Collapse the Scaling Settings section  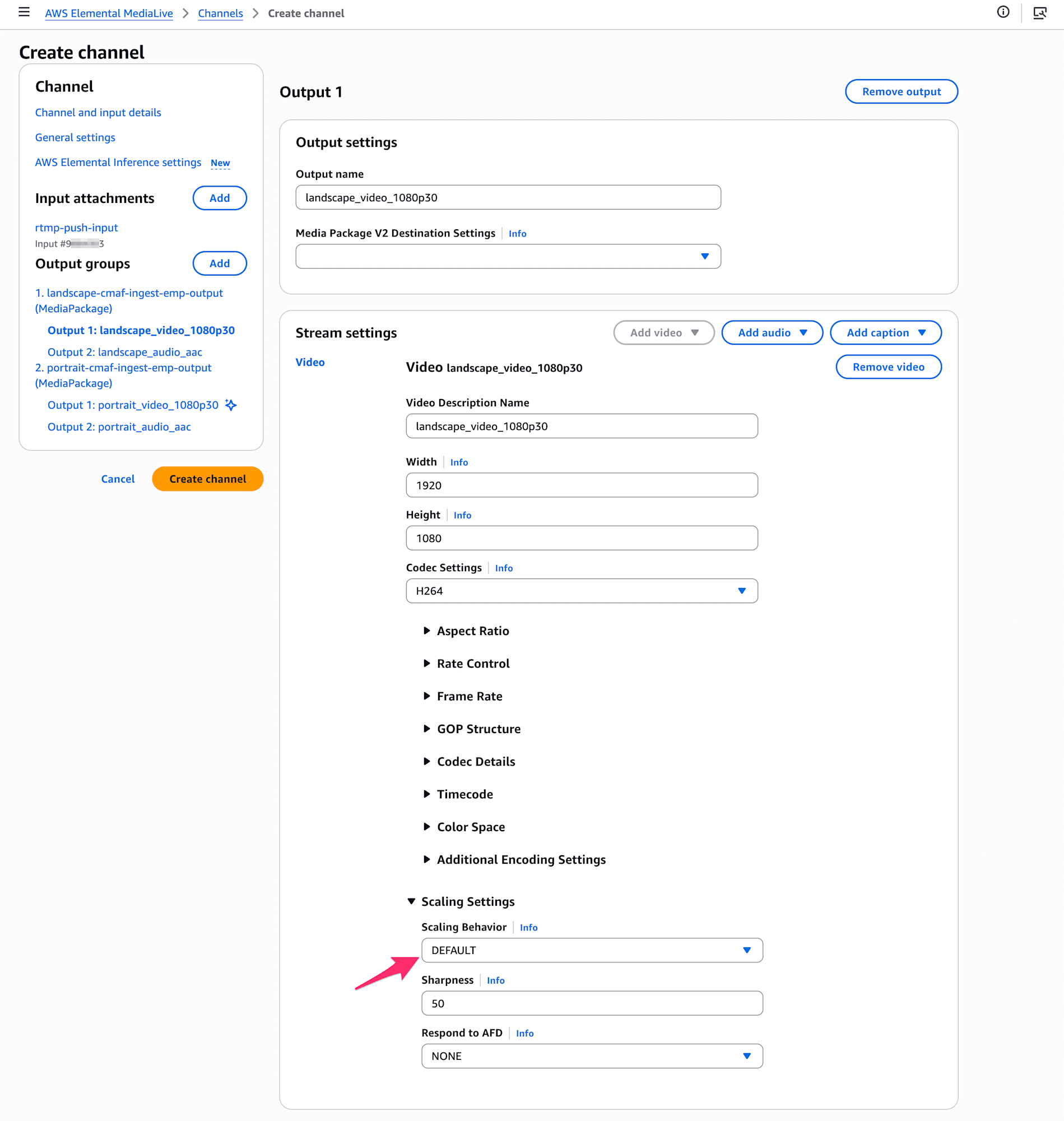pyautogui.click(x=467, y=901)
